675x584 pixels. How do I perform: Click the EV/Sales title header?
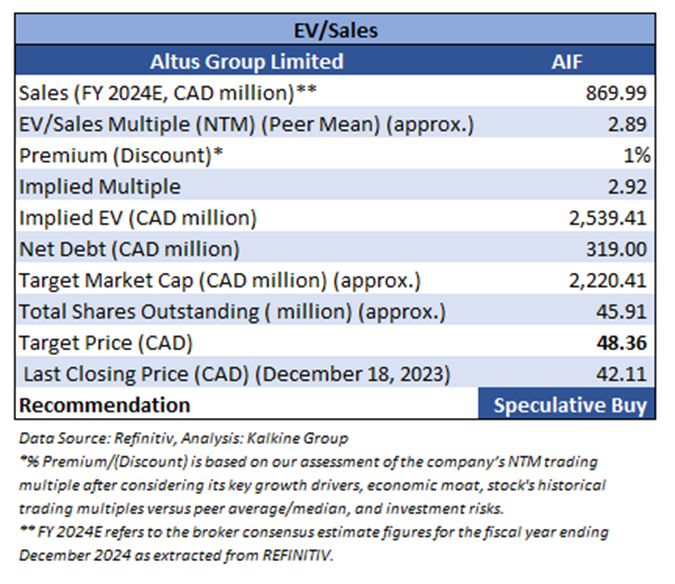point(337,31)
